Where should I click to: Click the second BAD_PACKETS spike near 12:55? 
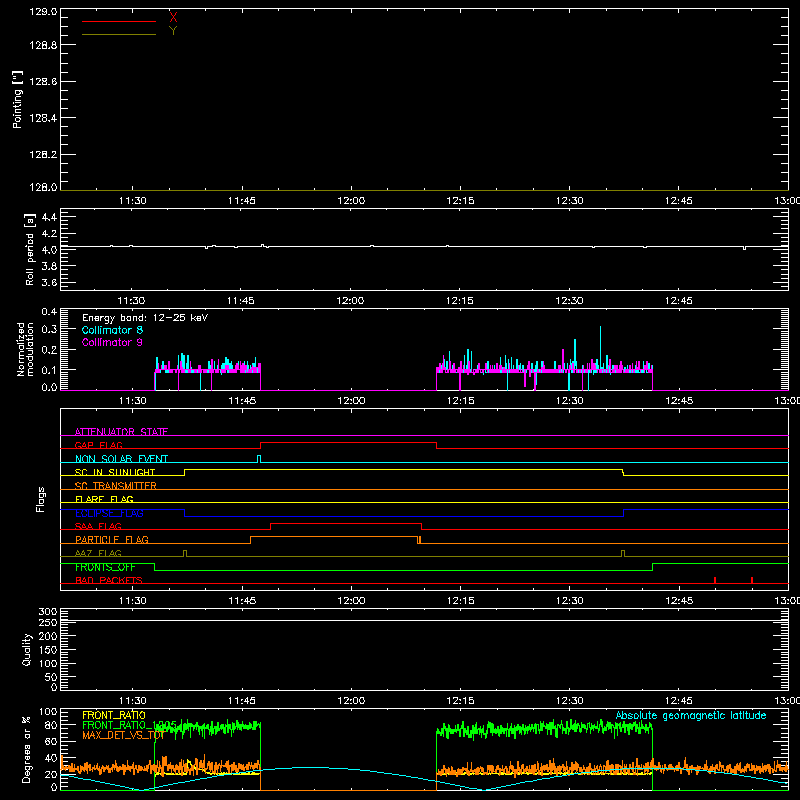[x=752, y=580]
